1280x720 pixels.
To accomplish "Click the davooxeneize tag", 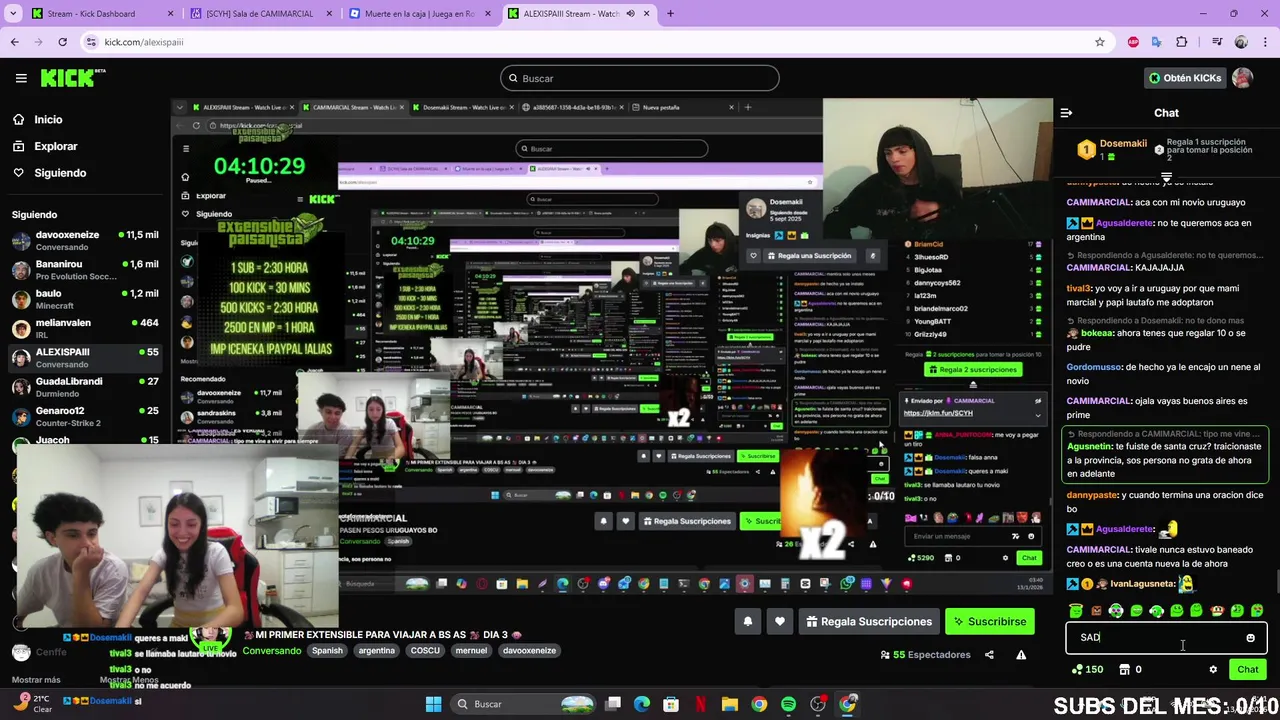I will (x=529, y=650).
